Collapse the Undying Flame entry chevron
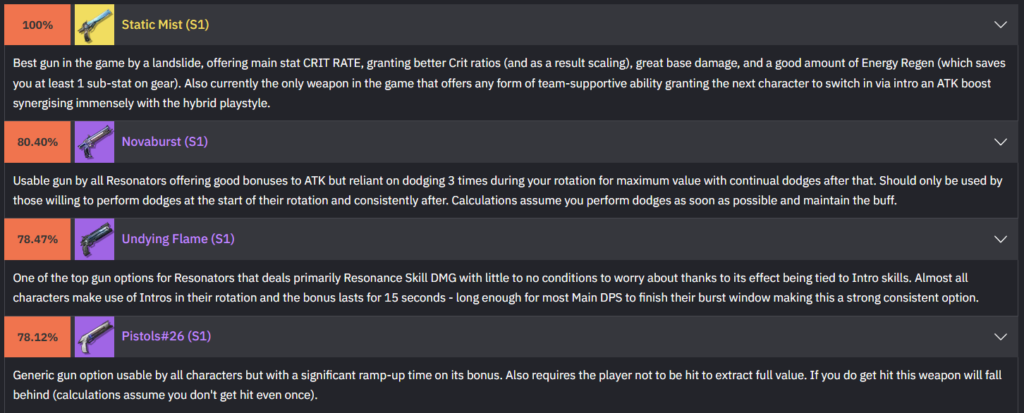The width and height of the screenshot is (1024, 413). click(1000, 240)
